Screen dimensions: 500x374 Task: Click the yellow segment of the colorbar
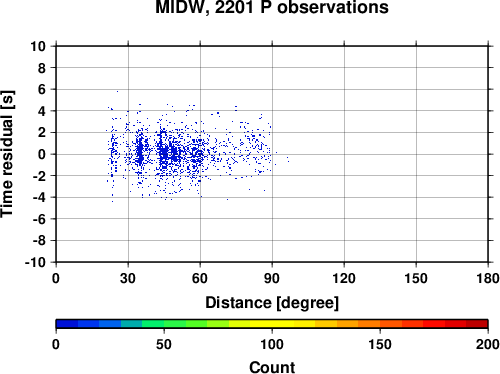click(272, 324)
